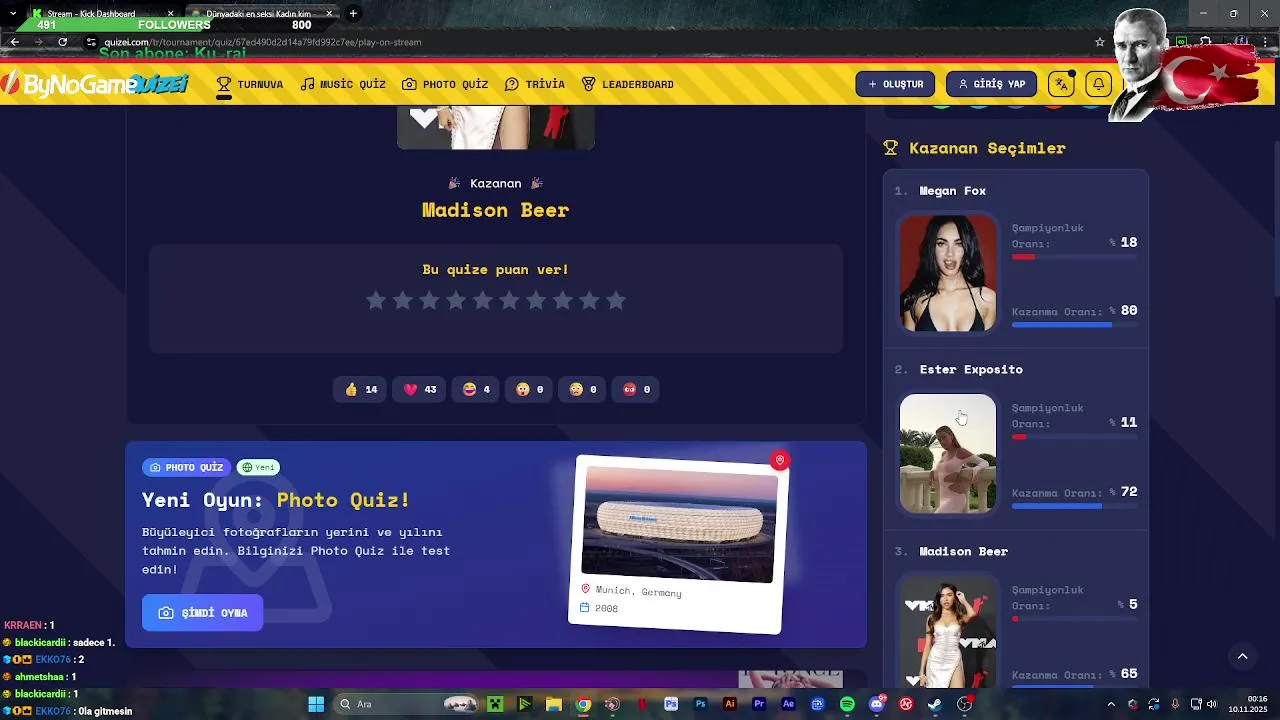Open a new browser tab

pos(353,14)
